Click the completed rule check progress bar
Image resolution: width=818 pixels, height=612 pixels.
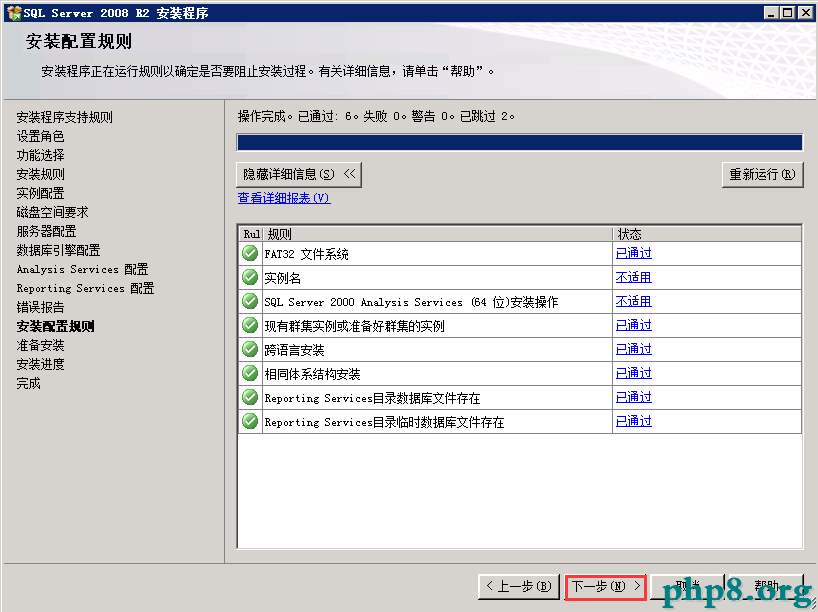pos(520,142)
